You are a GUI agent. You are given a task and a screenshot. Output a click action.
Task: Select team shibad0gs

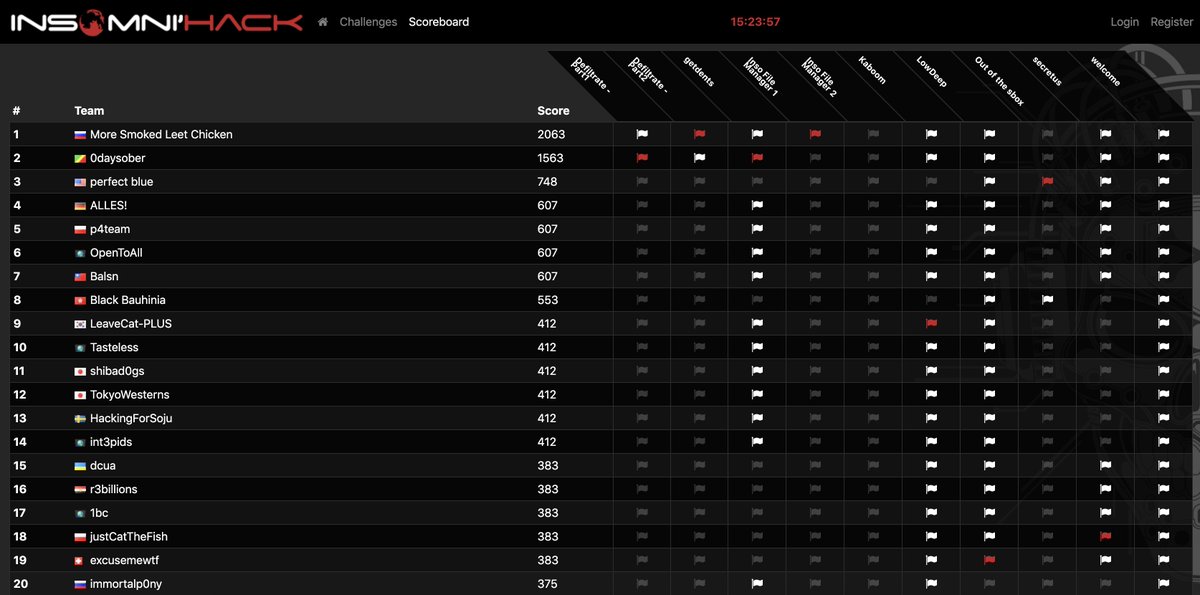[117, 371]
